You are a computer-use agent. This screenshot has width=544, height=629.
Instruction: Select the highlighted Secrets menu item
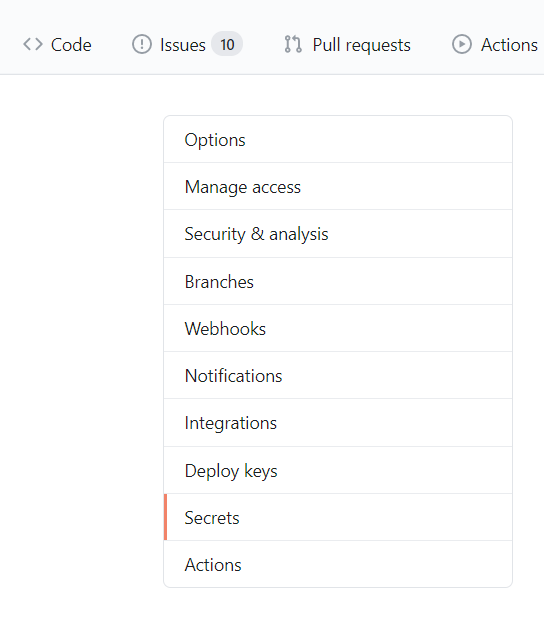point(338,517)
